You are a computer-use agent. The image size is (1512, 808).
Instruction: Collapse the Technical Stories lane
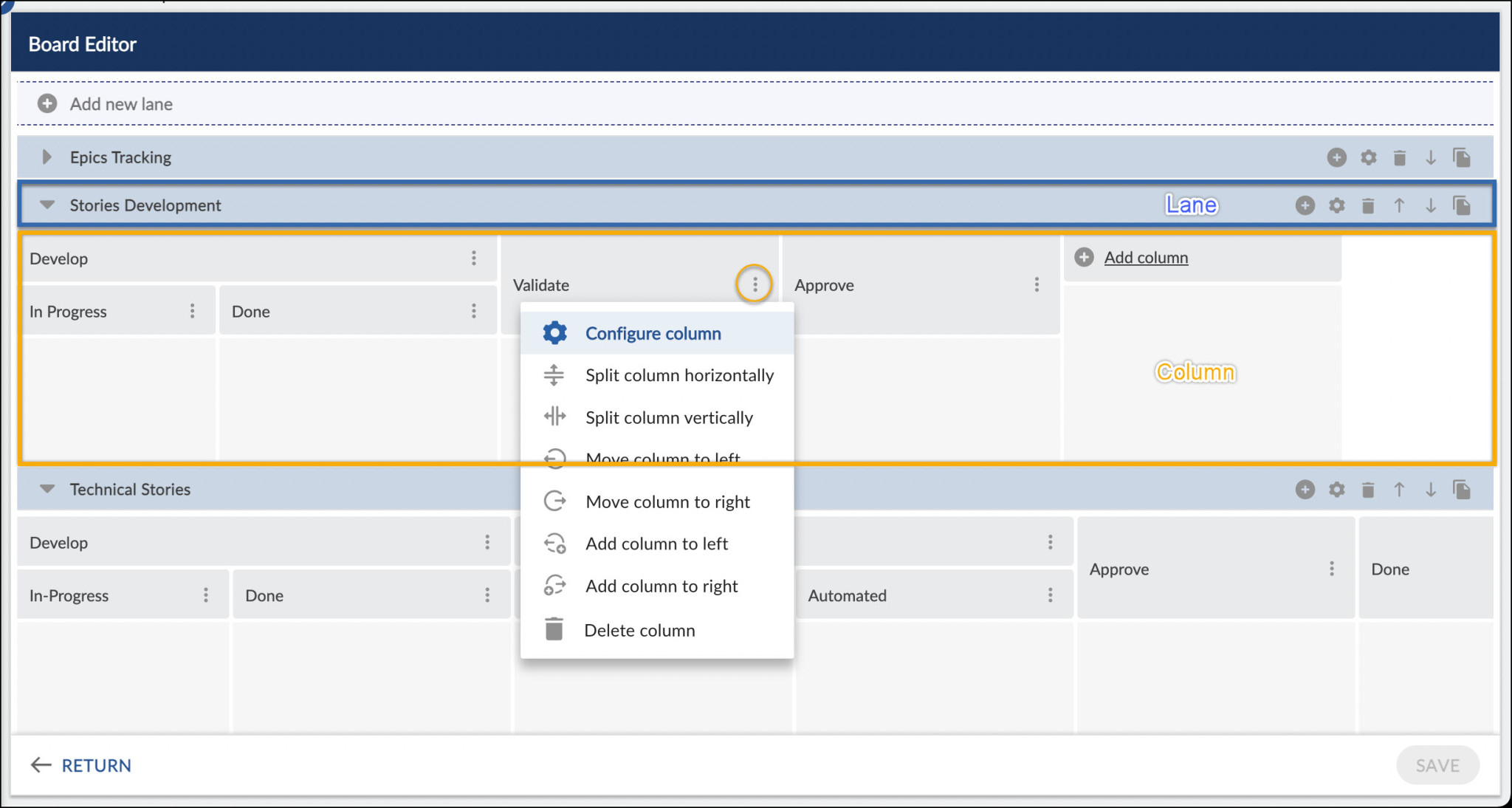(46, 489)
